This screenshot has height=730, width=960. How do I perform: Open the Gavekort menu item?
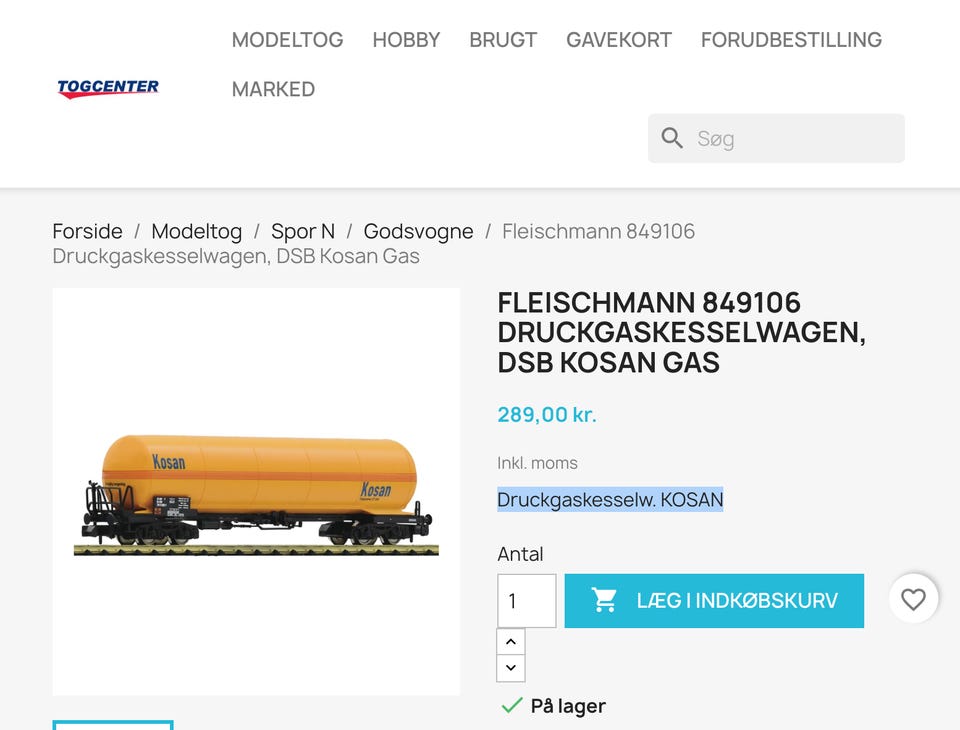(618, 40)
